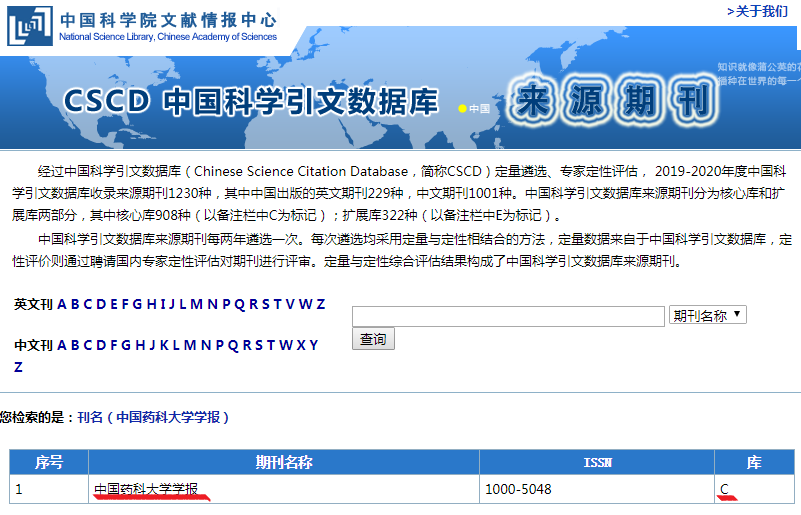The width and height of the screenshot is (801, 515).
Task: Open the 期刊名称 search type dropdown
Action: point(708,315)
